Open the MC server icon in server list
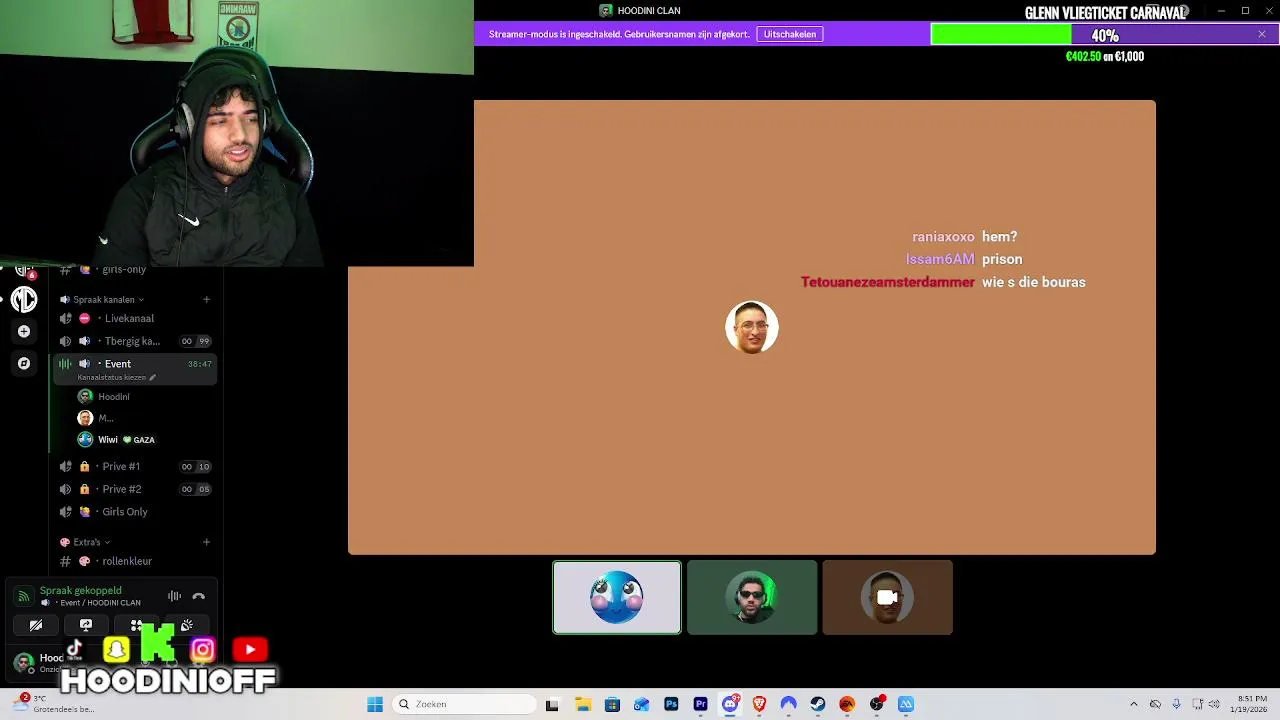 [24, 299]
